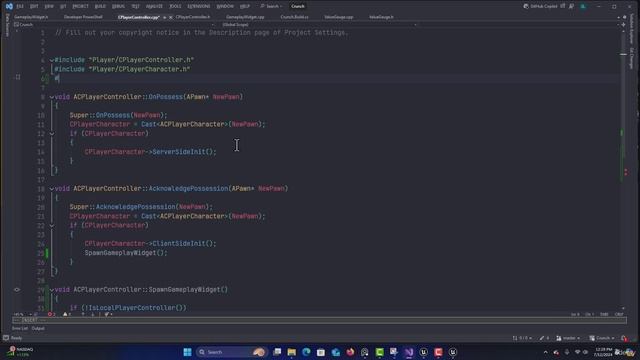Click pending changes pencil indicator
640x360 pixels.
click(544, 338)
